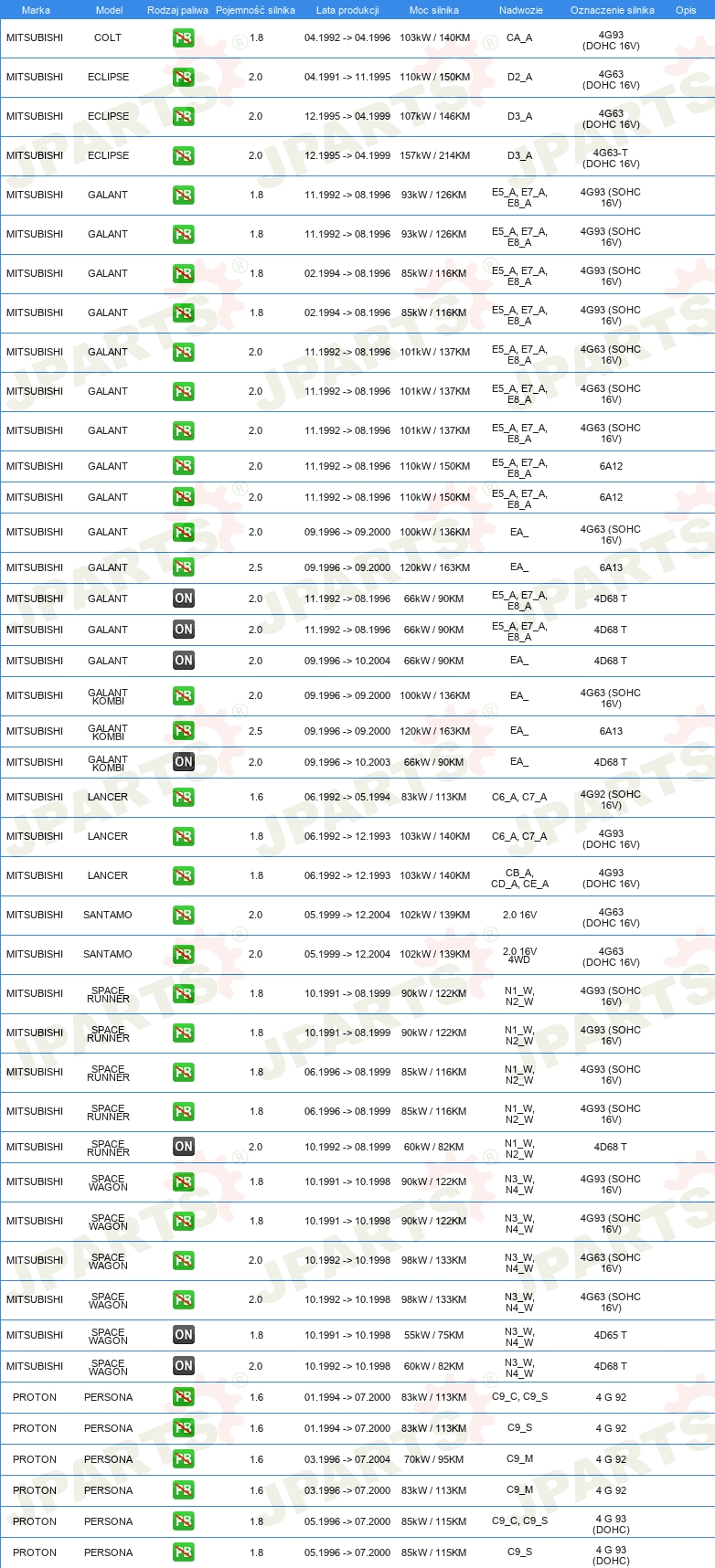Click the 03.1996 -> 07.2004 production years
Image resolution: width=715 pixels, height=1568 pixels.
click(347, 1459)
